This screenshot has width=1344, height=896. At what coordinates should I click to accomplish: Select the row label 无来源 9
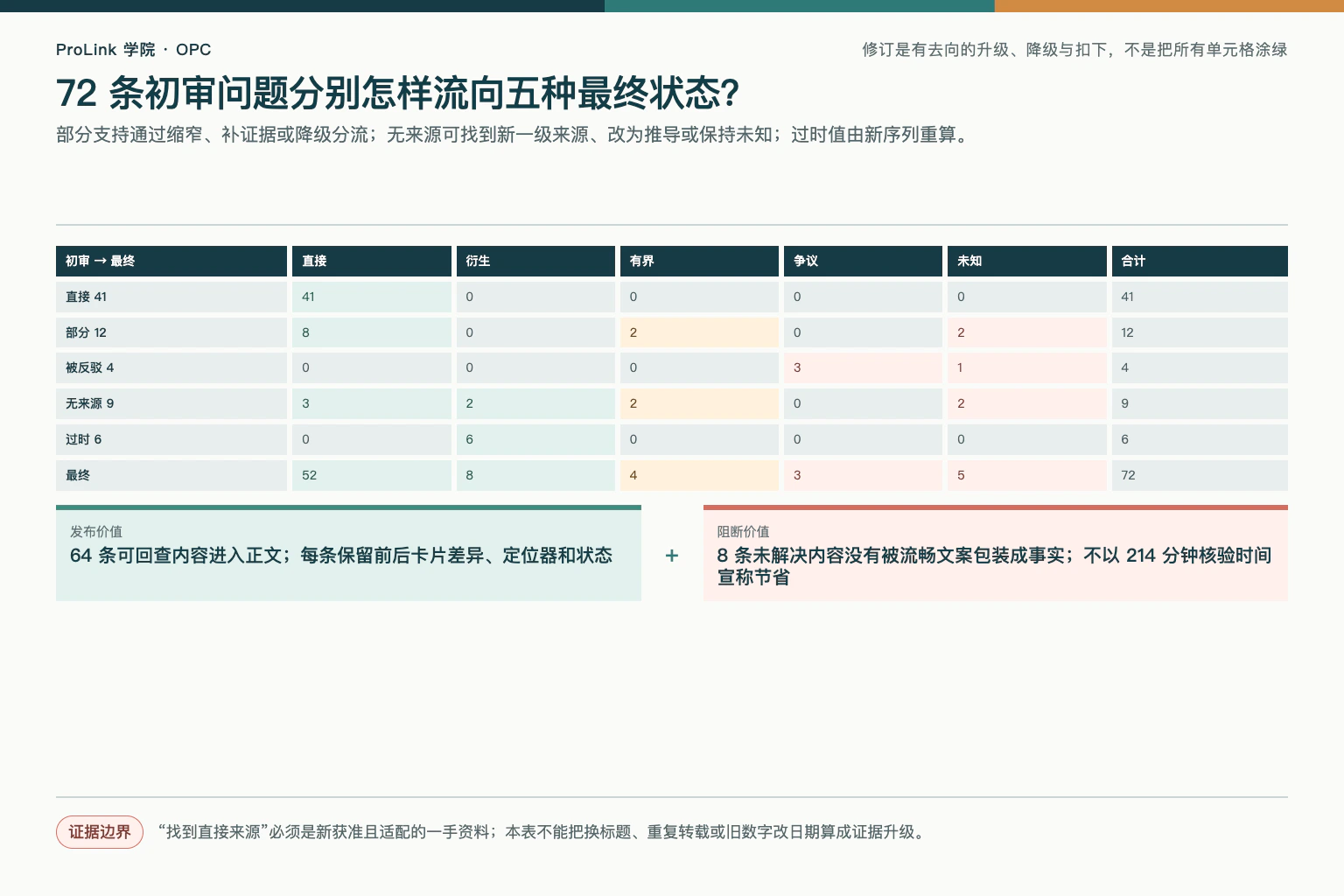point(171,403)
